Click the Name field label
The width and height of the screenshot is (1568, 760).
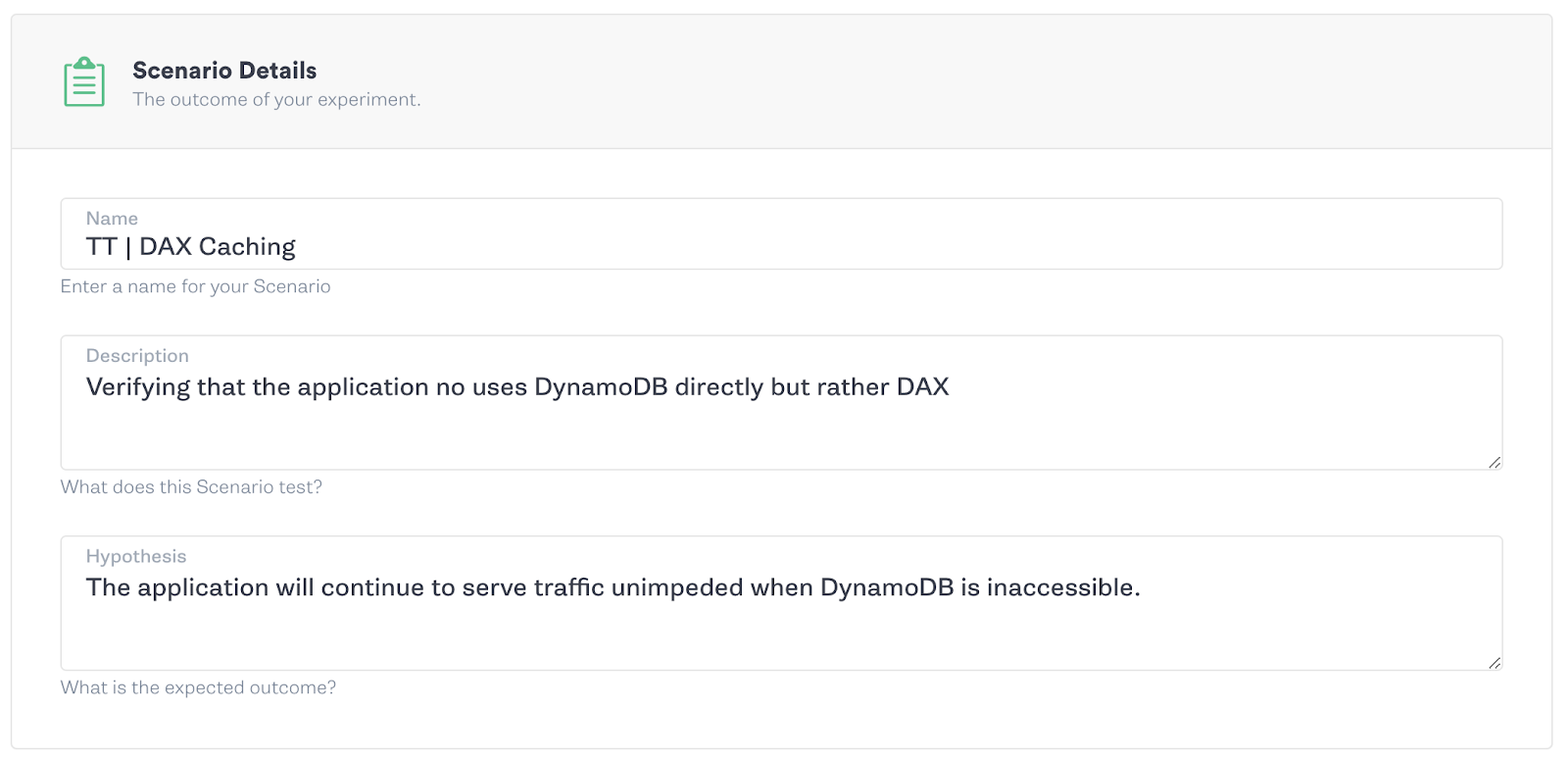click(x=112, y=218)
